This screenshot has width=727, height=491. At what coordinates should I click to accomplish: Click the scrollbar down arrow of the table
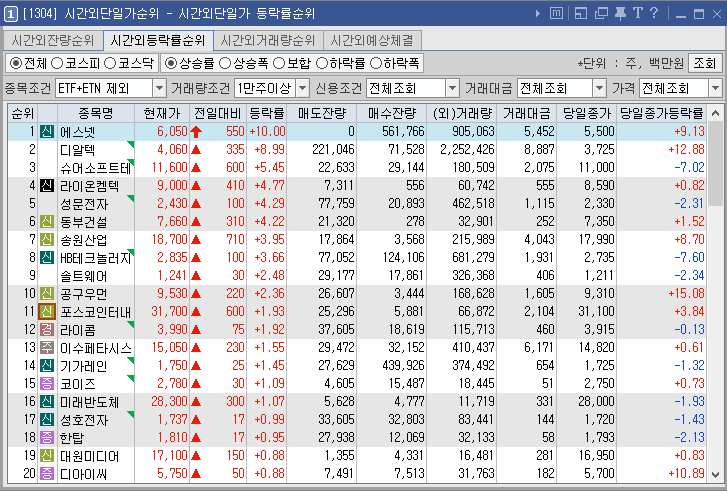coord(715,475)
